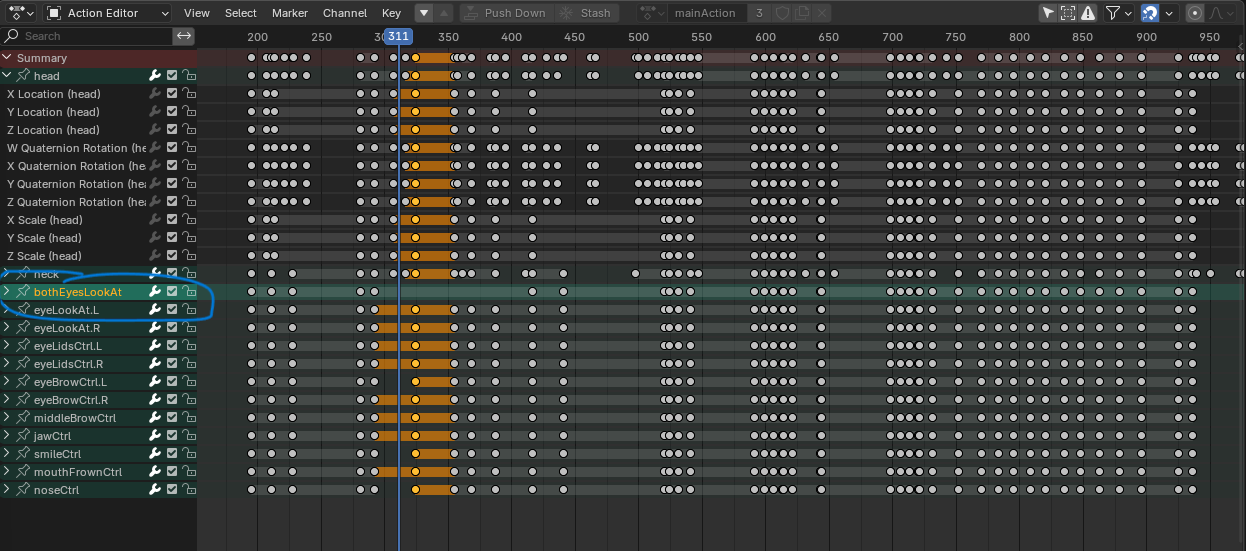Toggle Only Show Errors warning icon
The width and height of the screenshot is (1246, 551).
coord(1088,13)
